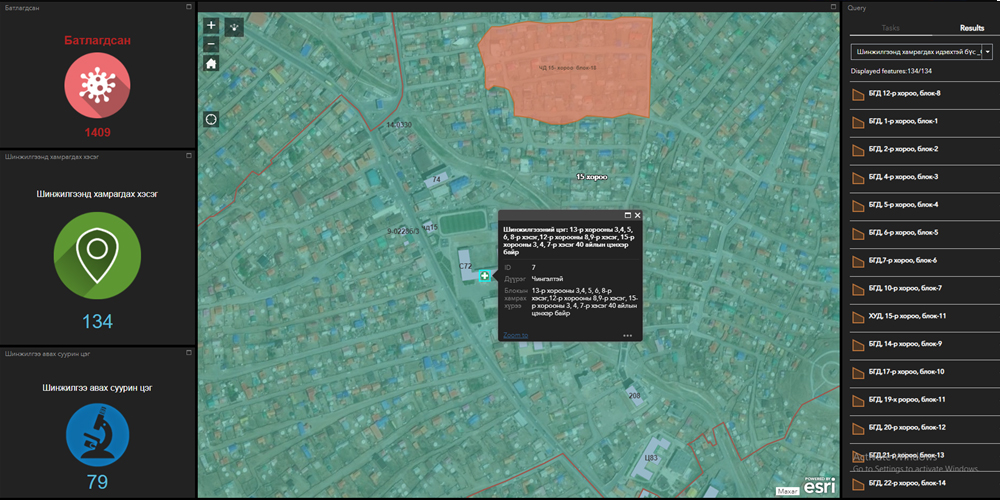This screenshot has width=1000, height=500.
Task: Open the tool next to zoom in
Action: (x=234, y=25)
